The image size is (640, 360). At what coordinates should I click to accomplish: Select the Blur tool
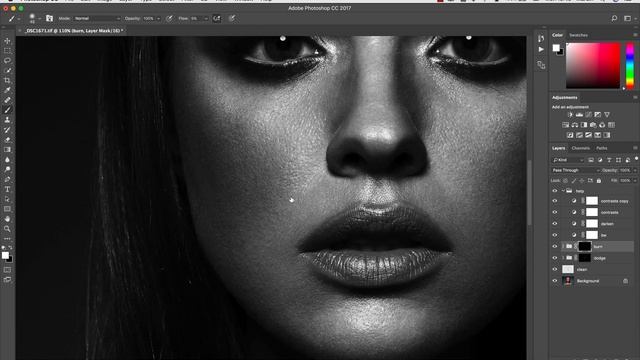(x=7, y=160)
